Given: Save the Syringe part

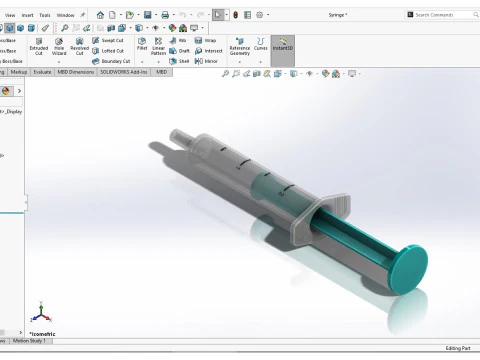Looking at the screenshot, I should tap(148, 15).
